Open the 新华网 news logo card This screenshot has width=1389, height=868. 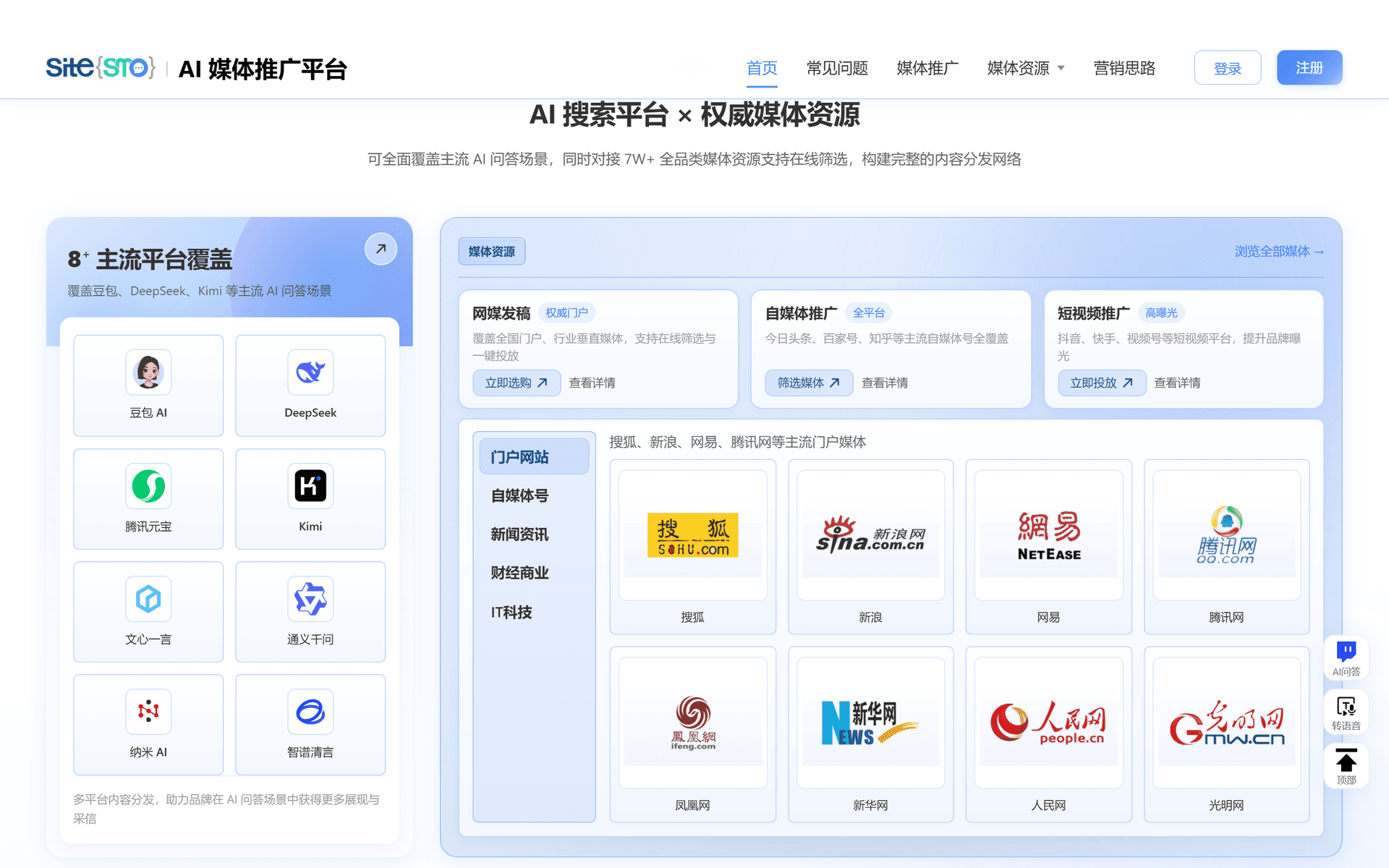(871, 734)
